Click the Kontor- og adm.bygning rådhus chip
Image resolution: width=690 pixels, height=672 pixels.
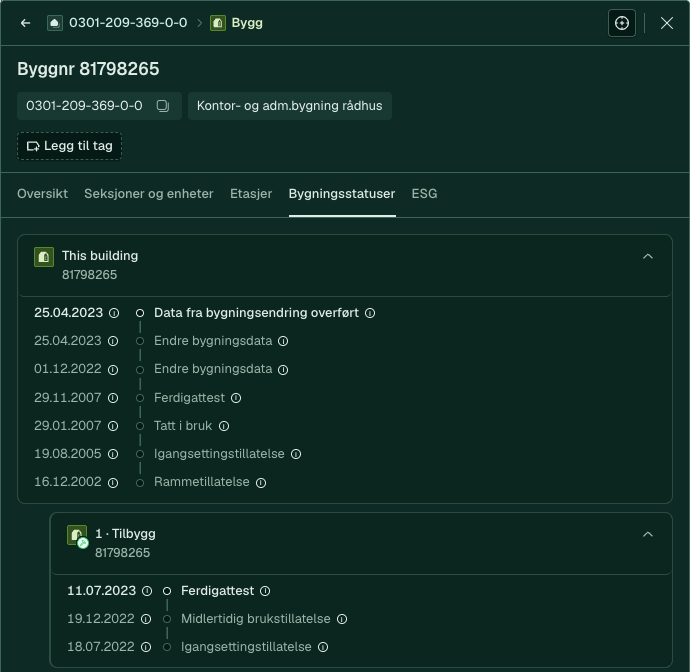coord(290,106)
